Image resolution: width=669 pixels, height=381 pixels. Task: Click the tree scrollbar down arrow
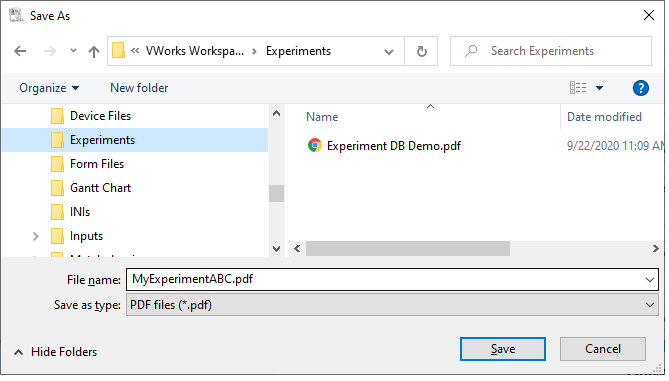point(276,249)
